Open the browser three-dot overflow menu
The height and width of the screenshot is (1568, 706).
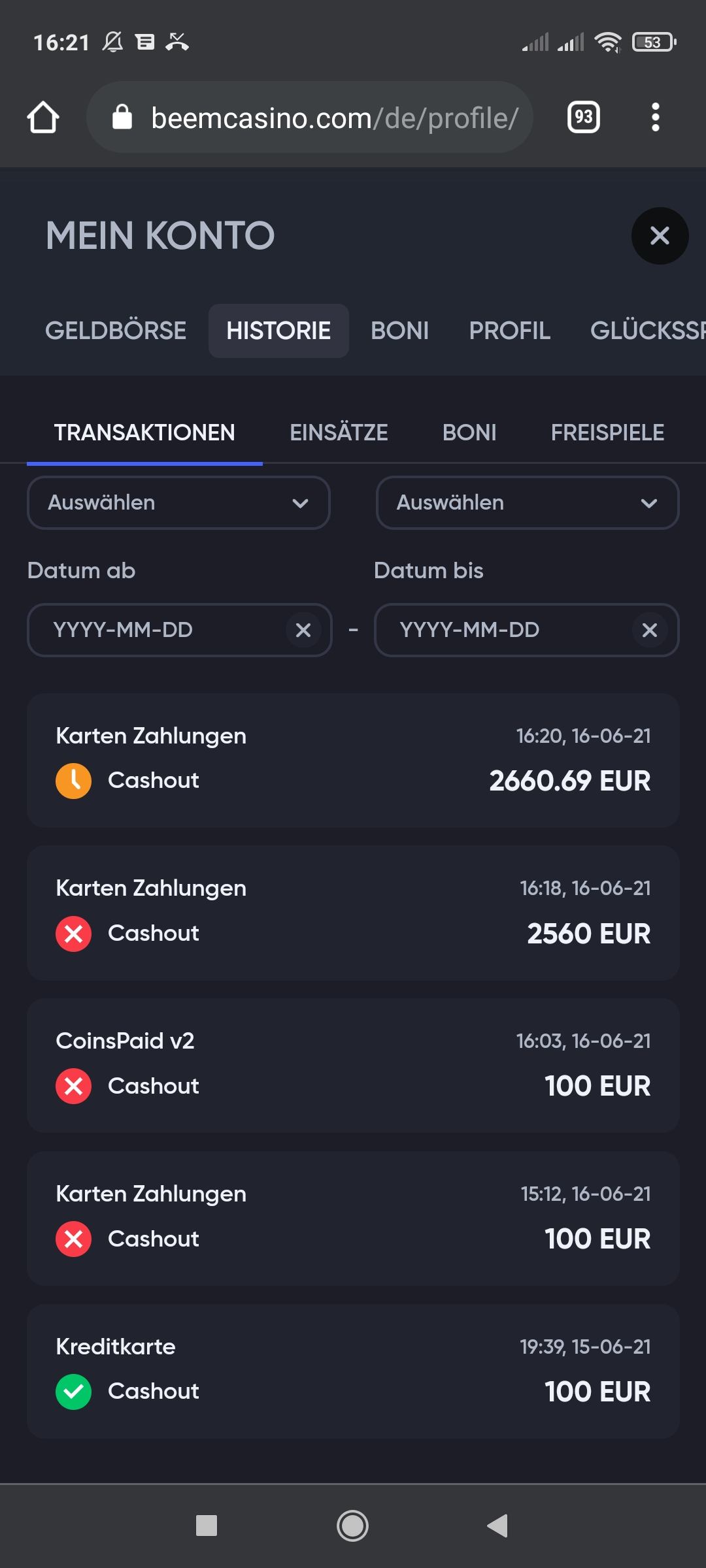[x=655, y=118]
